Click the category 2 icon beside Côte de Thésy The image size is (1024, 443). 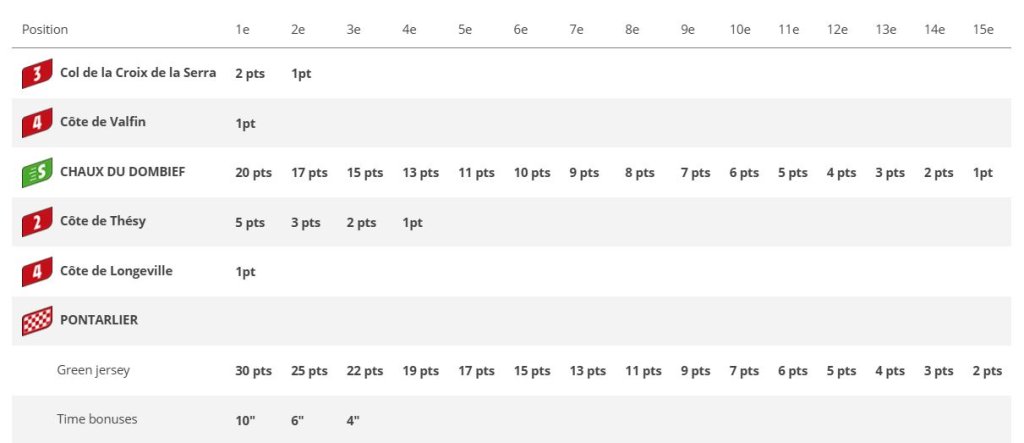coord(37,222)
